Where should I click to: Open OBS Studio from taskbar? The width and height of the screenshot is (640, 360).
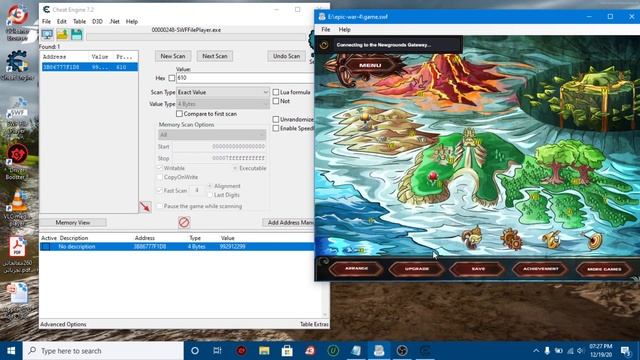click(x=402, y=351)
